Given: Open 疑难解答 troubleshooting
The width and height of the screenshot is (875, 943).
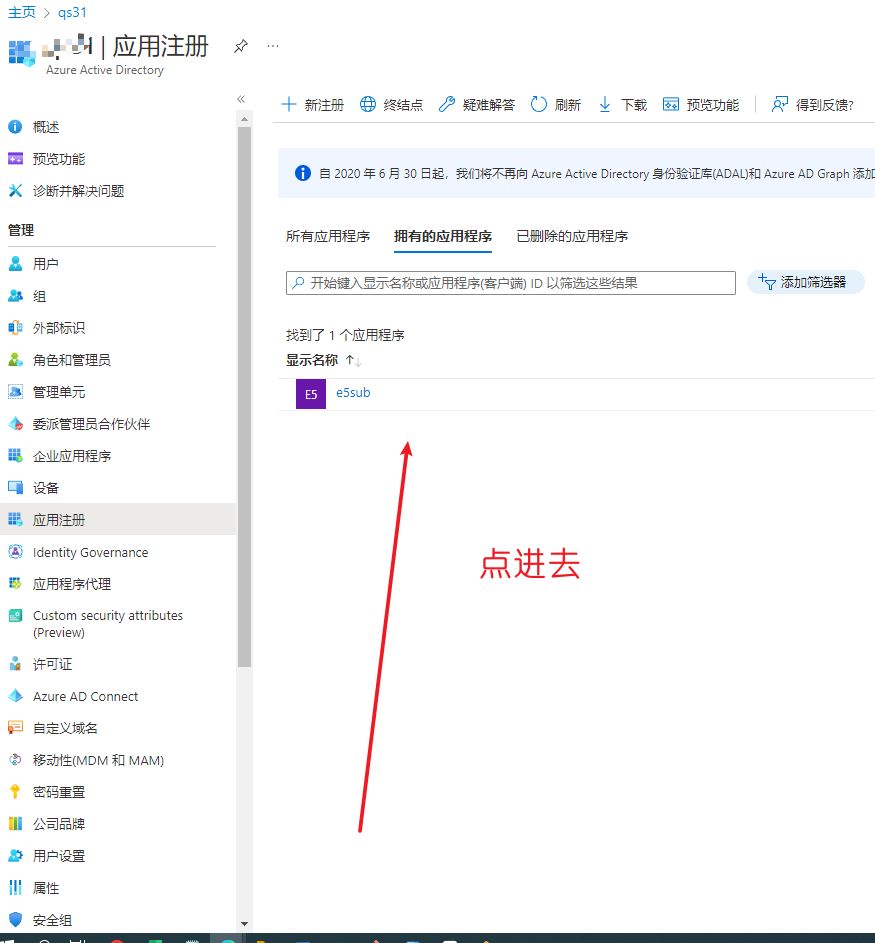Looking at the screenshot, I should tap(477, 105).
